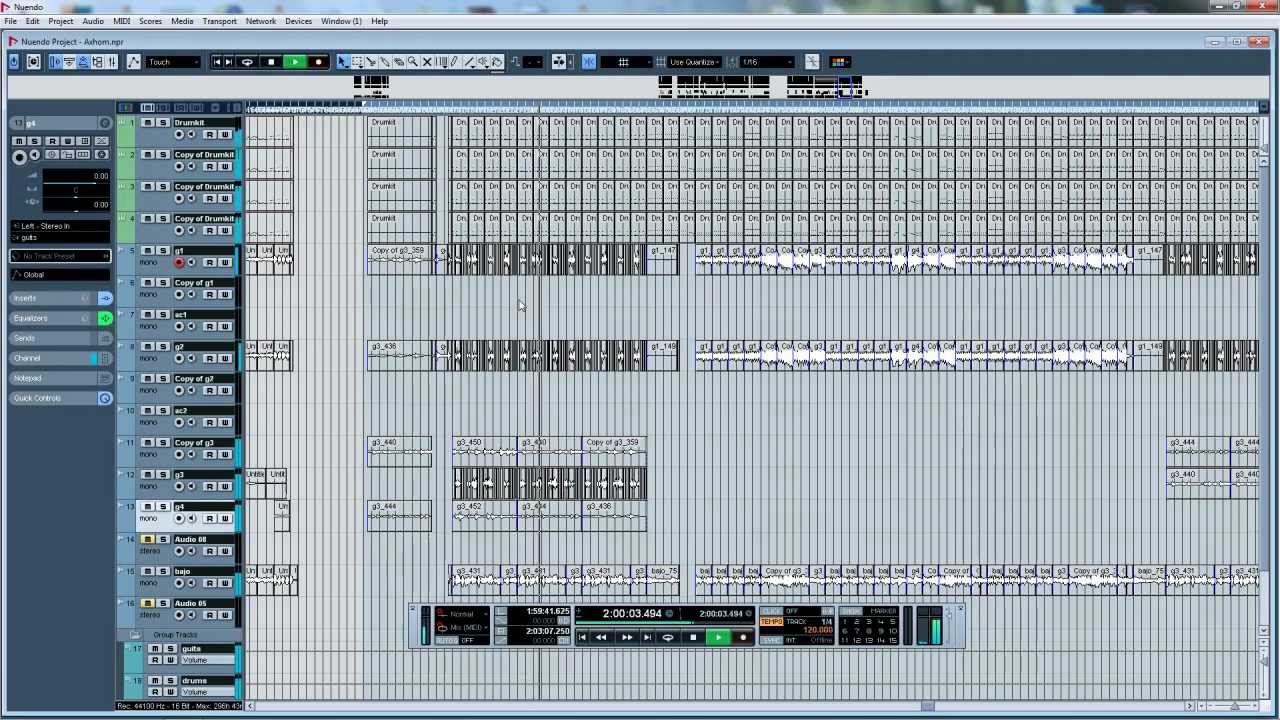Click the Notepad section in Inspector

(x=52, y=378)
